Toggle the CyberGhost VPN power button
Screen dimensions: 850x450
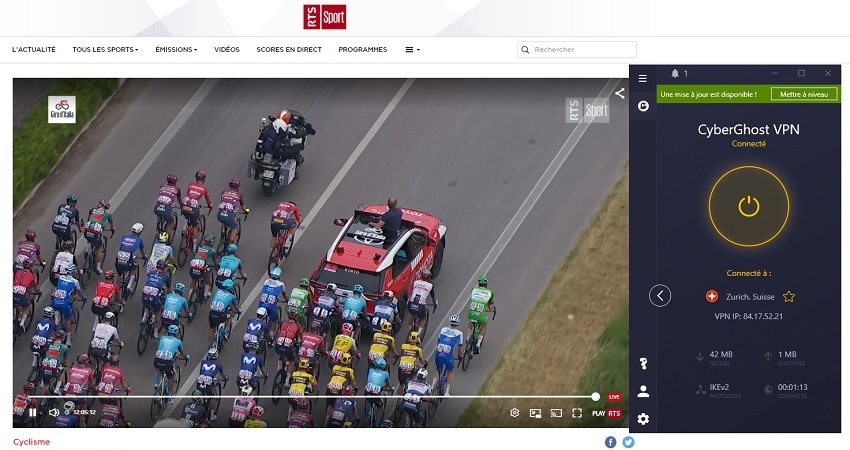(x=749, y=207)
